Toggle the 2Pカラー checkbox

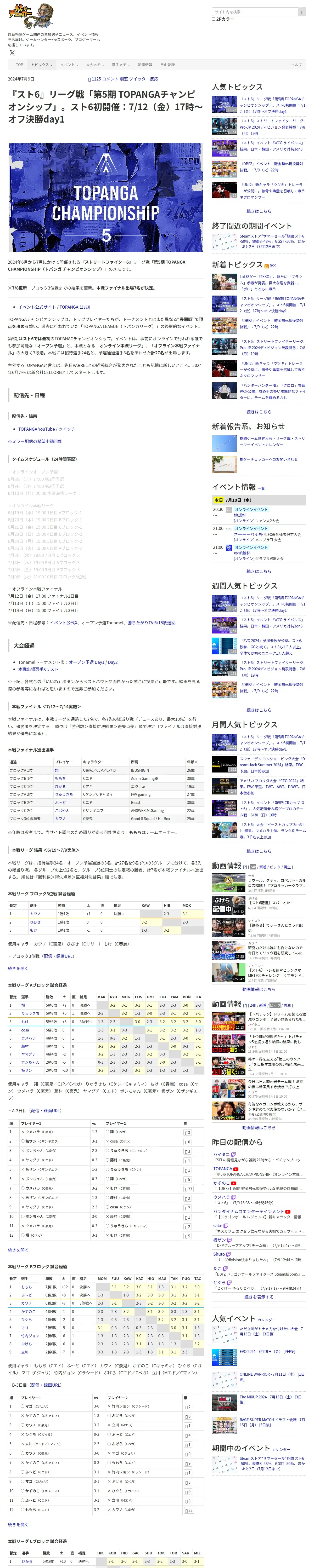tap(214, 19)
